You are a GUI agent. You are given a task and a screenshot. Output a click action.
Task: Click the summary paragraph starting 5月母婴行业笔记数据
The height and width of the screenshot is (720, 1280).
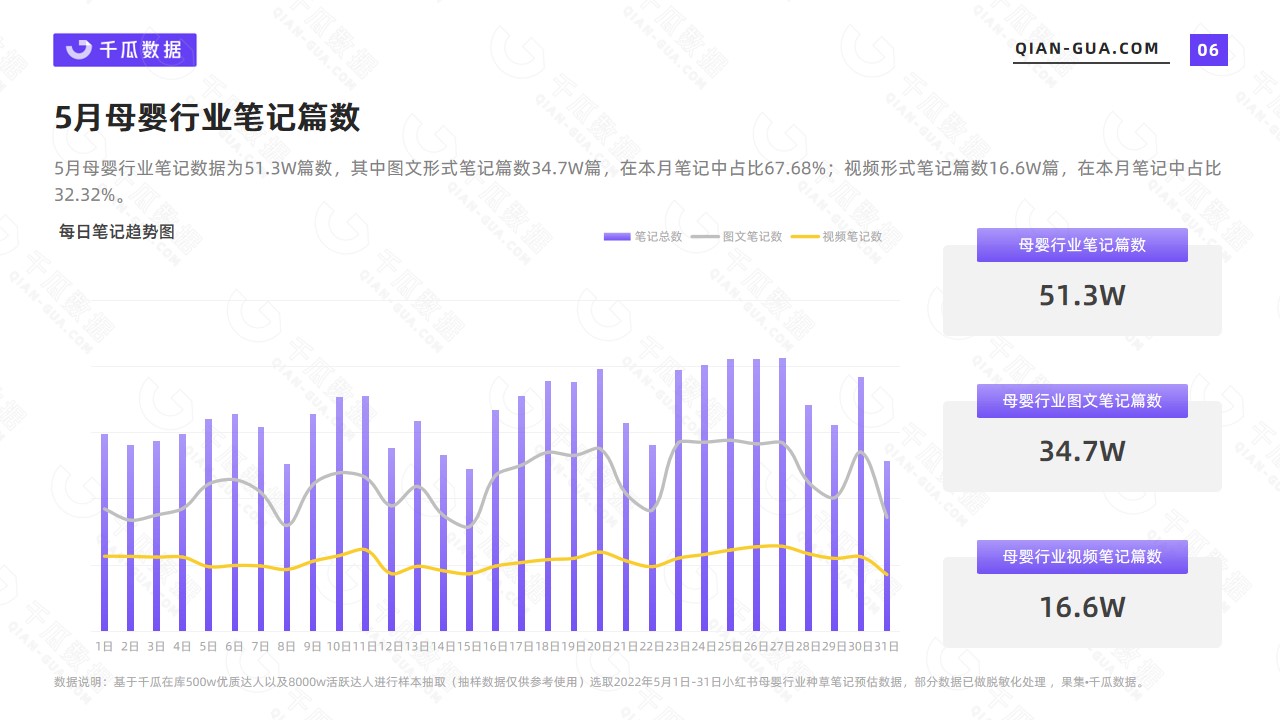point(638,181)
